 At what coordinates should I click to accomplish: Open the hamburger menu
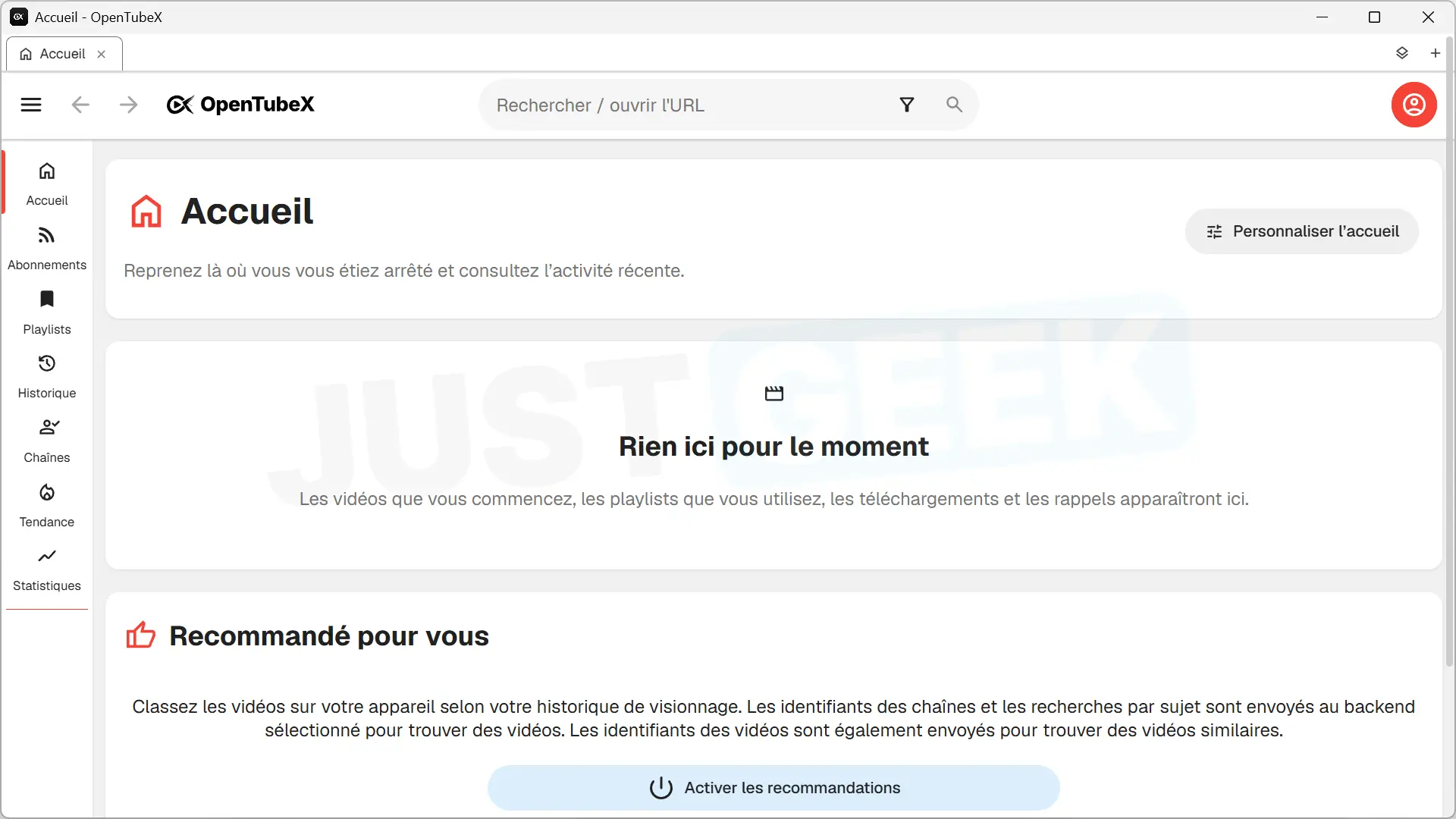pos(31,105)
